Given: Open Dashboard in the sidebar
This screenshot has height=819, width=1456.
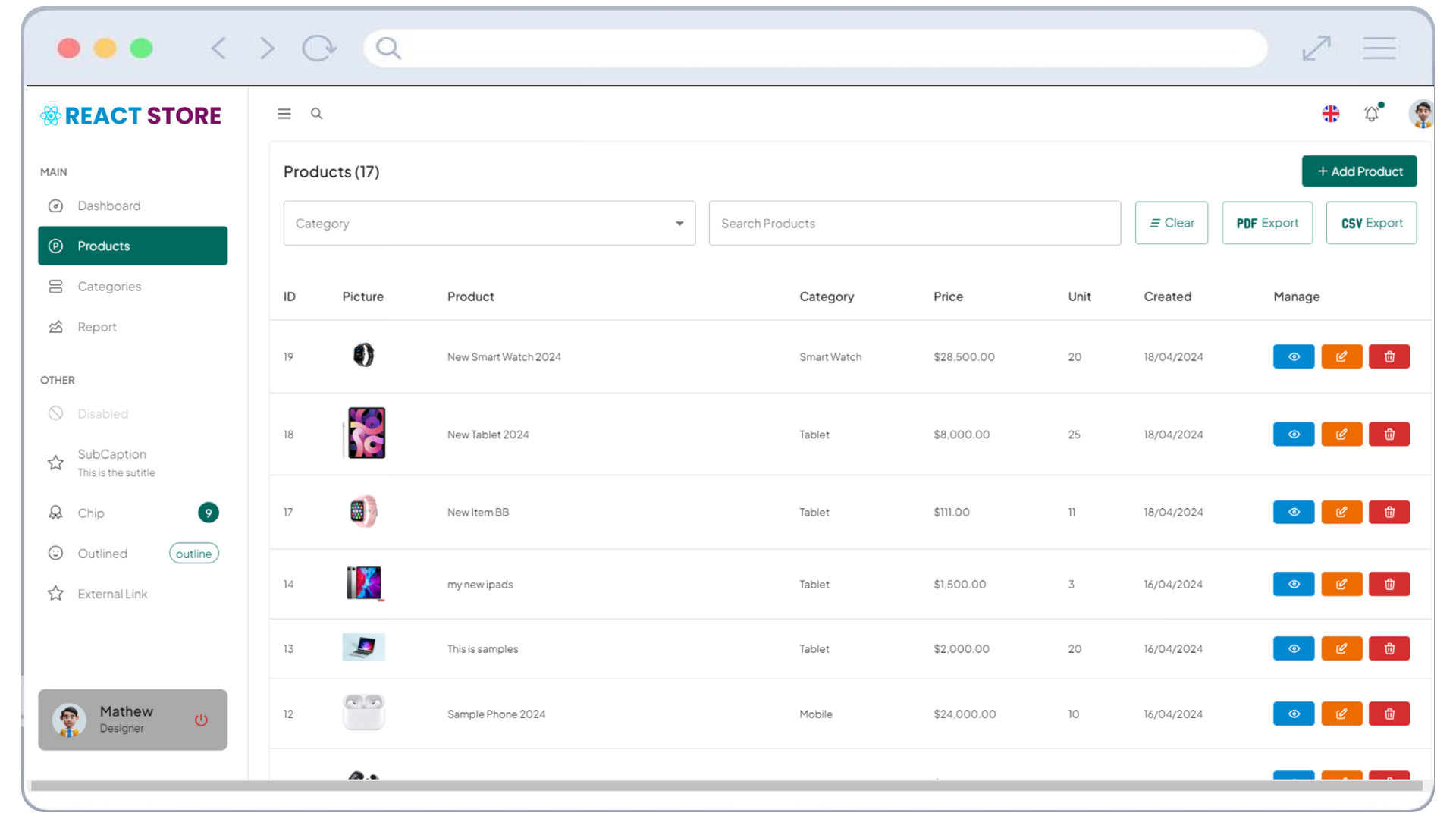Looking at the screenshot, I should coord(133,206).
